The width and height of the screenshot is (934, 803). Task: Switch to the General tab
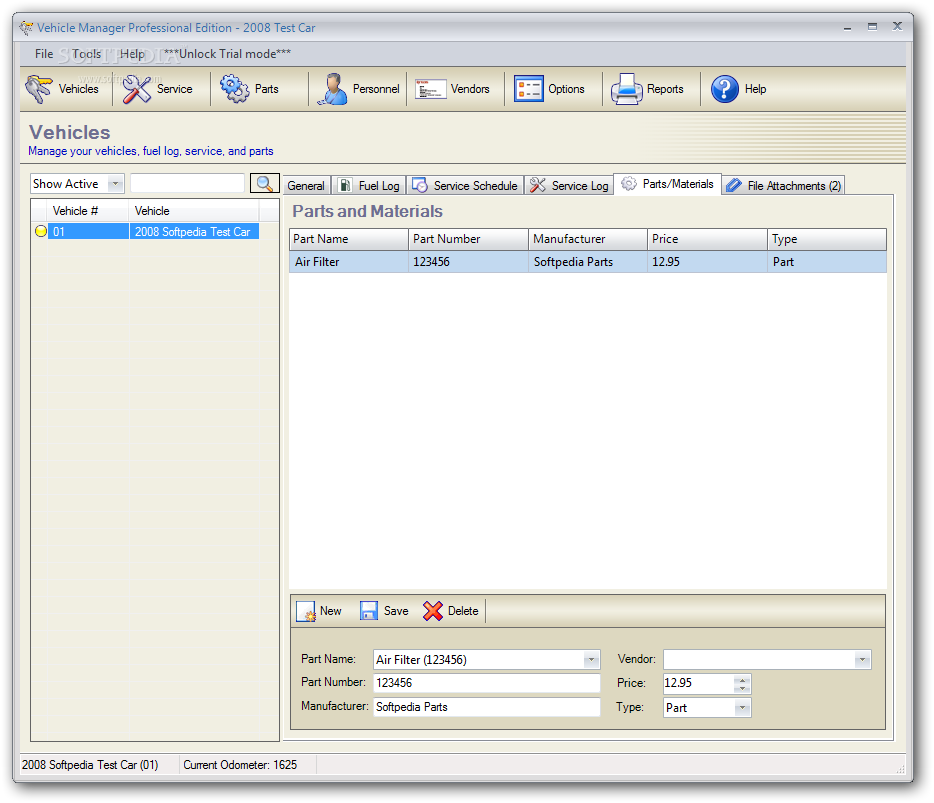click(306, 186)
